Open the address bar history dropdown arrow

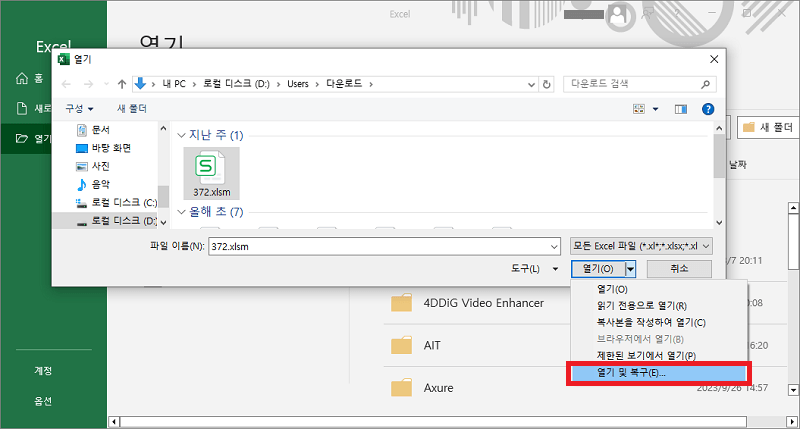point(531,84)
